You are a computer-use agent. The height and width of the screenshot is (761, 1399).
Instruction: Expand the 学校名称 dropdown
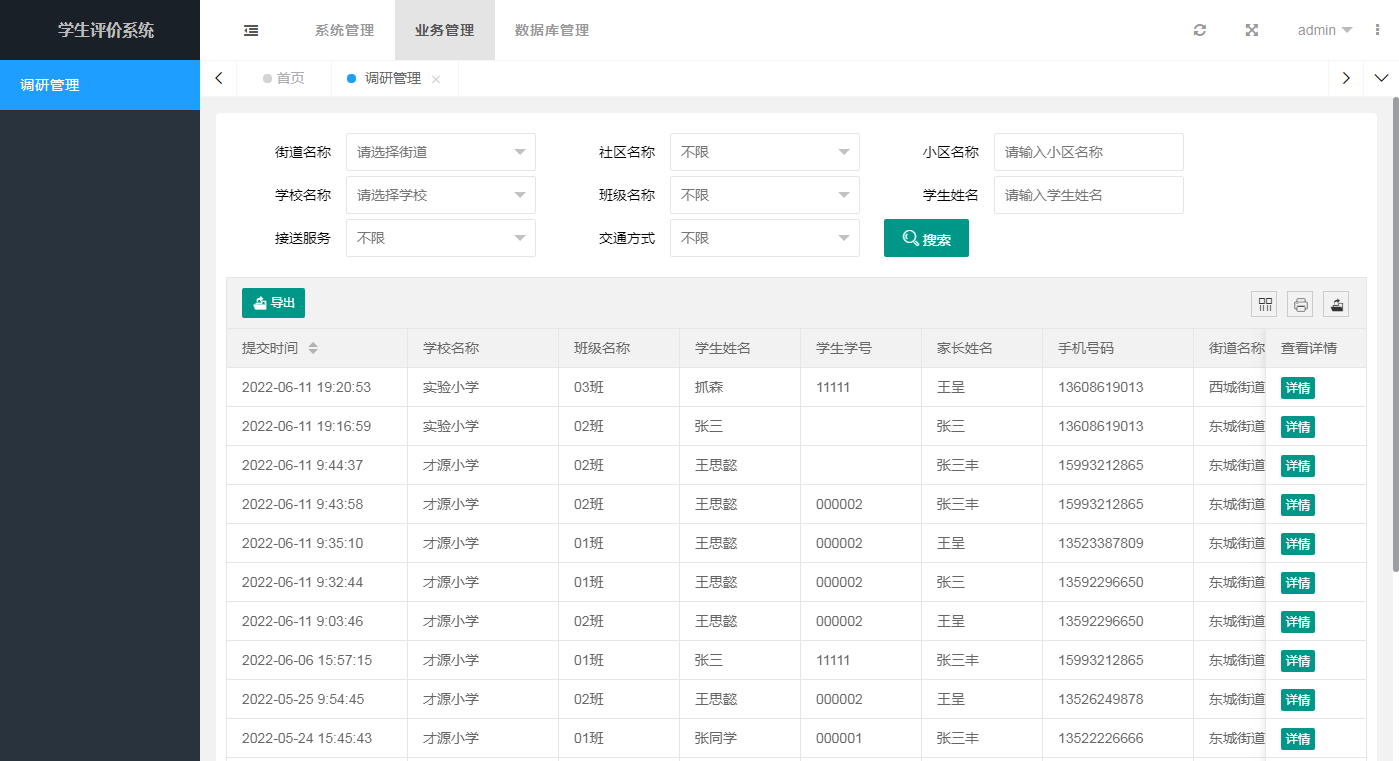[x=440, y=195]
